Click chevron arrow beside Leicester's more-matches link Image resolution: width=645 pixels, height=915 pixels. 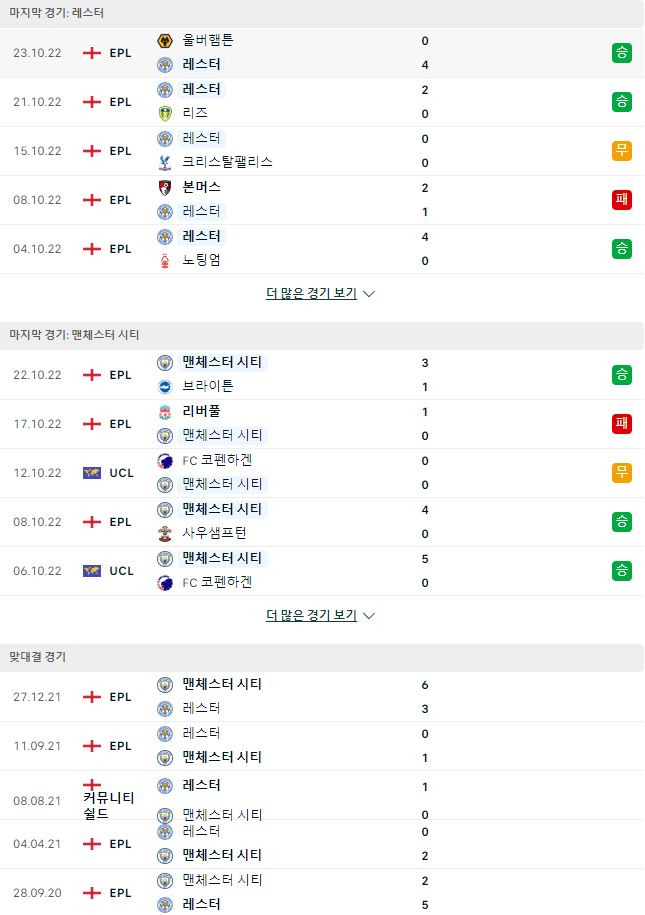click(x=369, y=294)
